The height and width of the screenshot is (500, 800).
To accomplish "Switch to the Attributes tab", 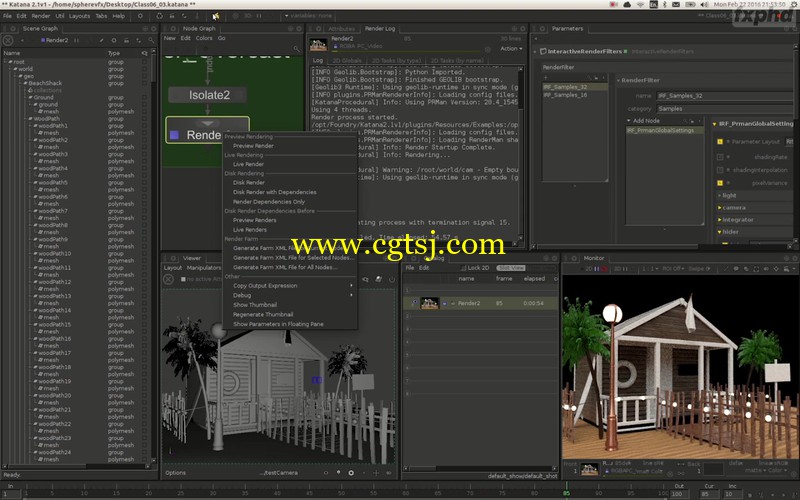I will point(341,29).
